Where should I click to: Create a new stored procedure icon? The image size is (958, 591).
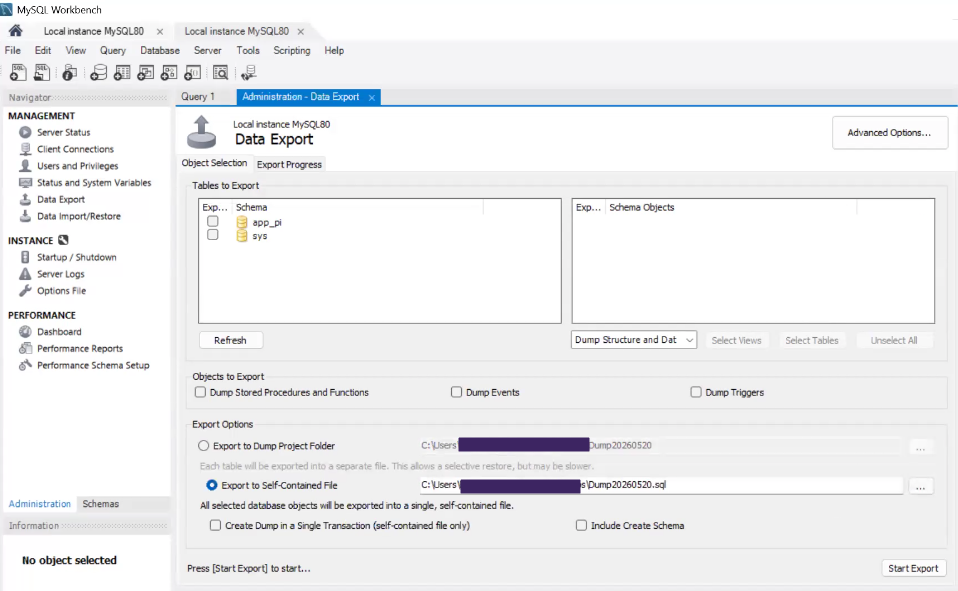pos(169,73)
